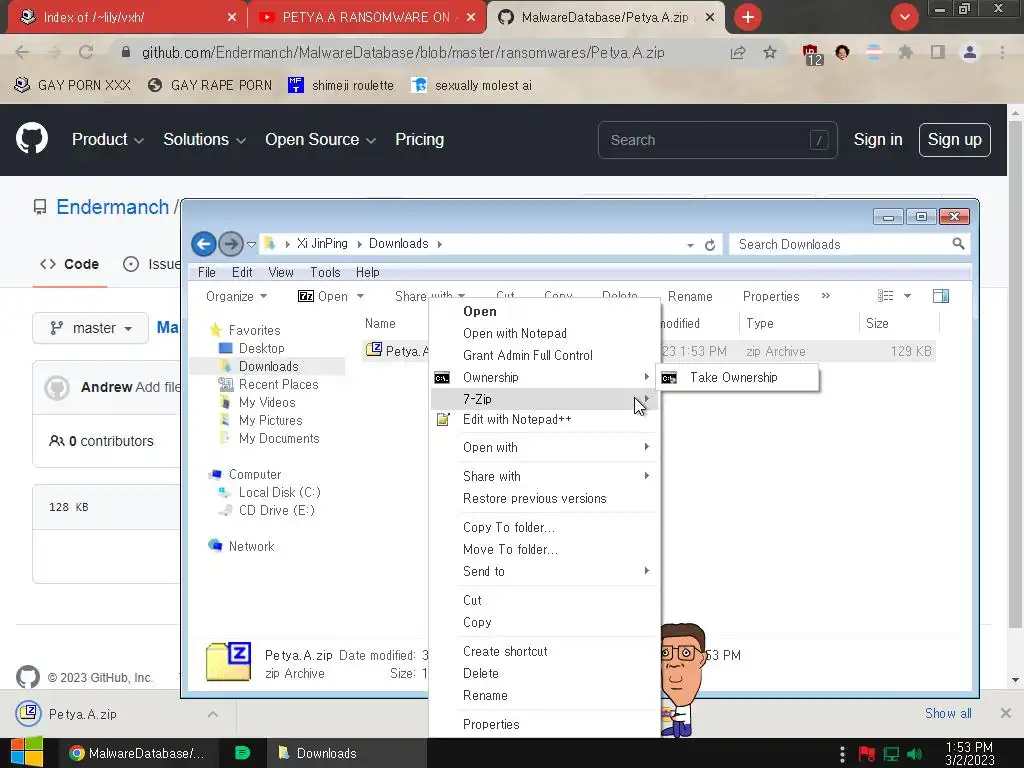Open the Chrome extensions puzzle icon
Image resolution: width=1024 pixels, height=768 pixels.
(905, 52)
